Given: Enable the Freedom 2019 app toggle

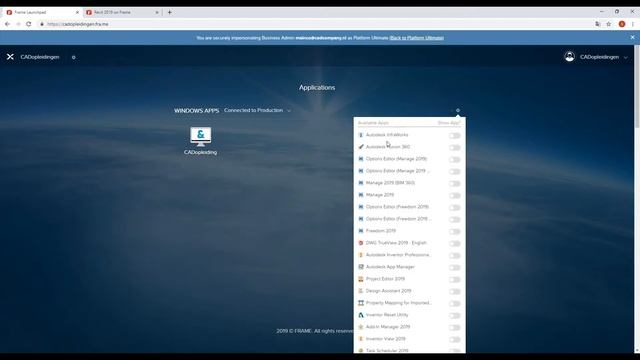Looking at the screenshot, I should point(454,231).
